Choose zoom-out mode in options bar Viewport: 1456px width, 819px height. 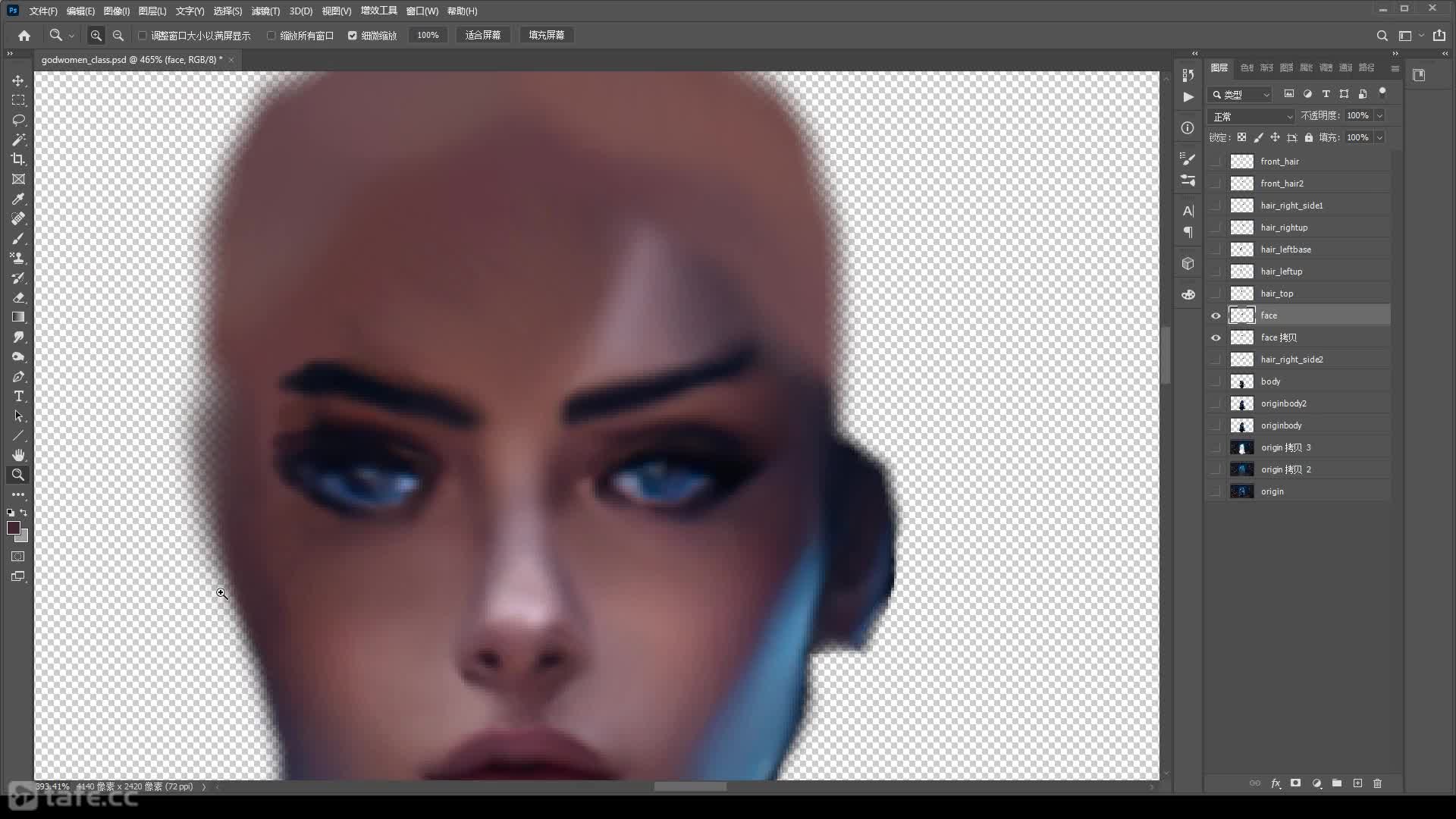point(118,36)
